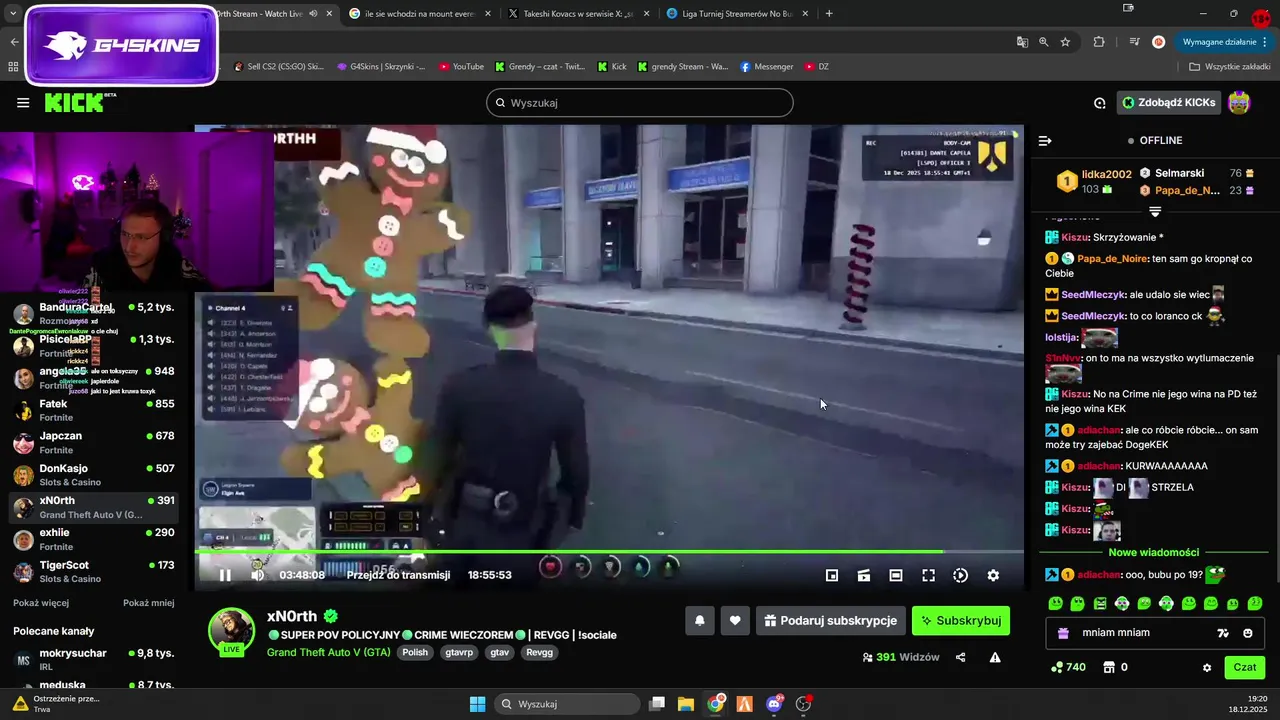The image size is (1280, 720).
Task: Switch to the Google mount everest tab
Action: tap(418, 14)
